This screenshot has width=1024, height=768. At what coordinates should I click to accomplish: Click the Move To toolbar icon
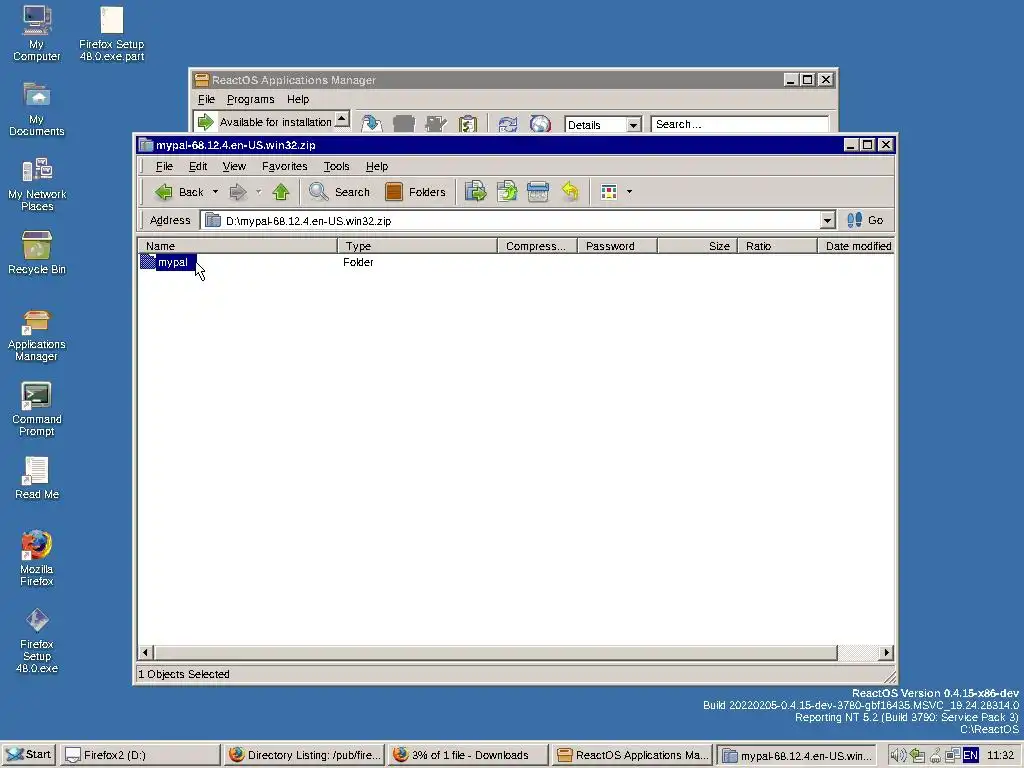click(475, 192)
